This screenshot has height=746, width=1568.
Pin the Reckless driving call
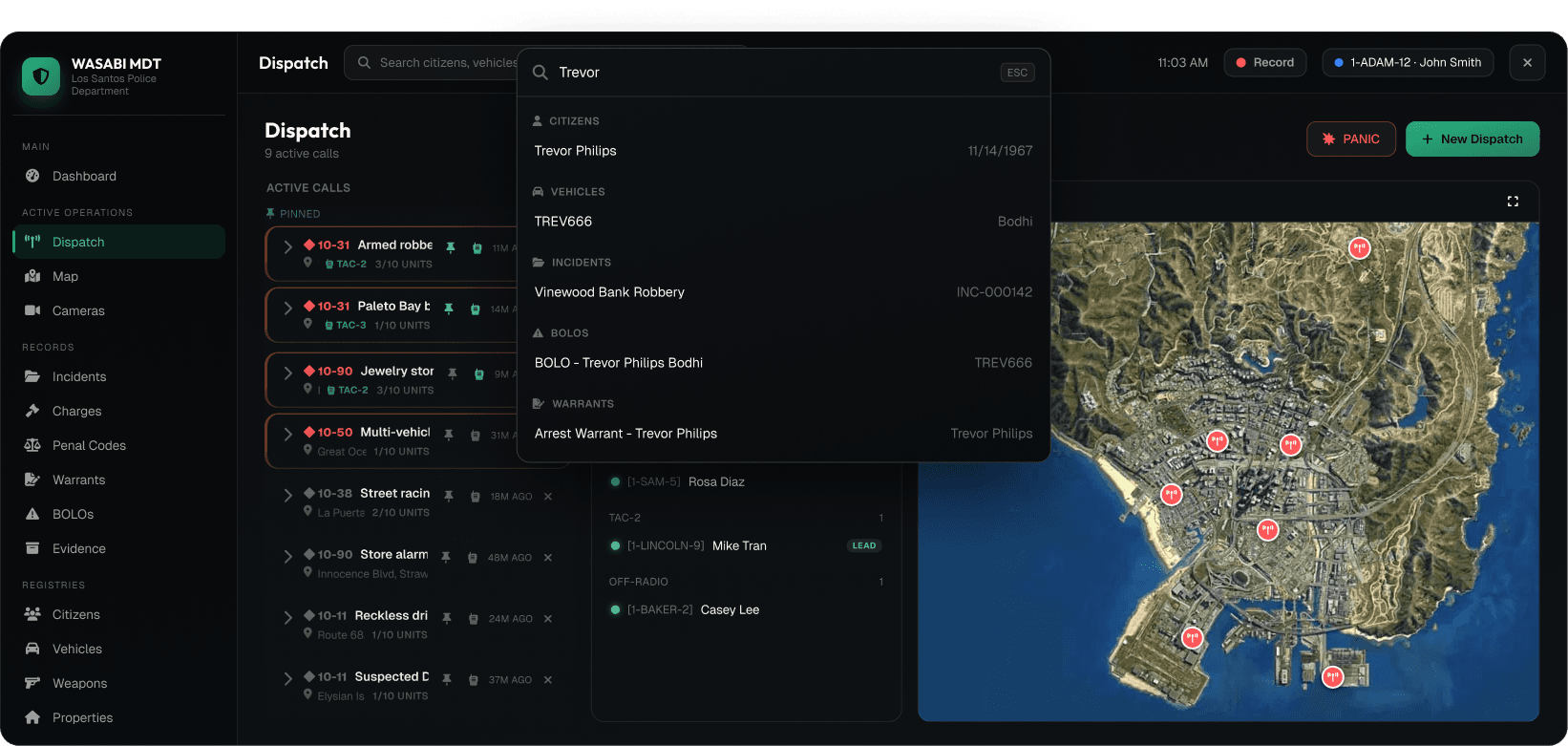click(447, 618)
